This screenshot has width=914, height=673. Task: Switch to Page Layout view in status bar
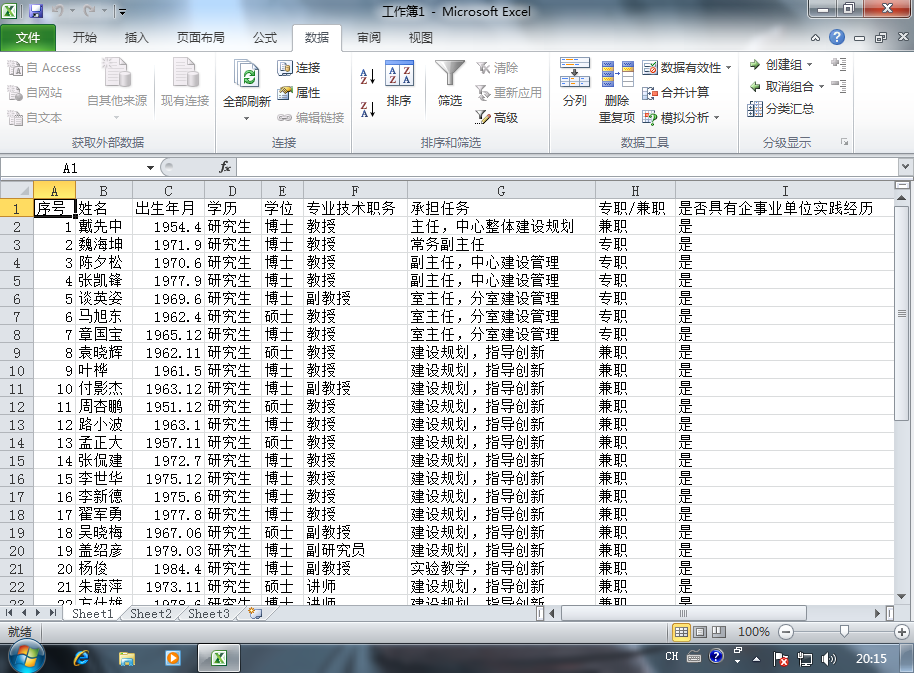700,632
